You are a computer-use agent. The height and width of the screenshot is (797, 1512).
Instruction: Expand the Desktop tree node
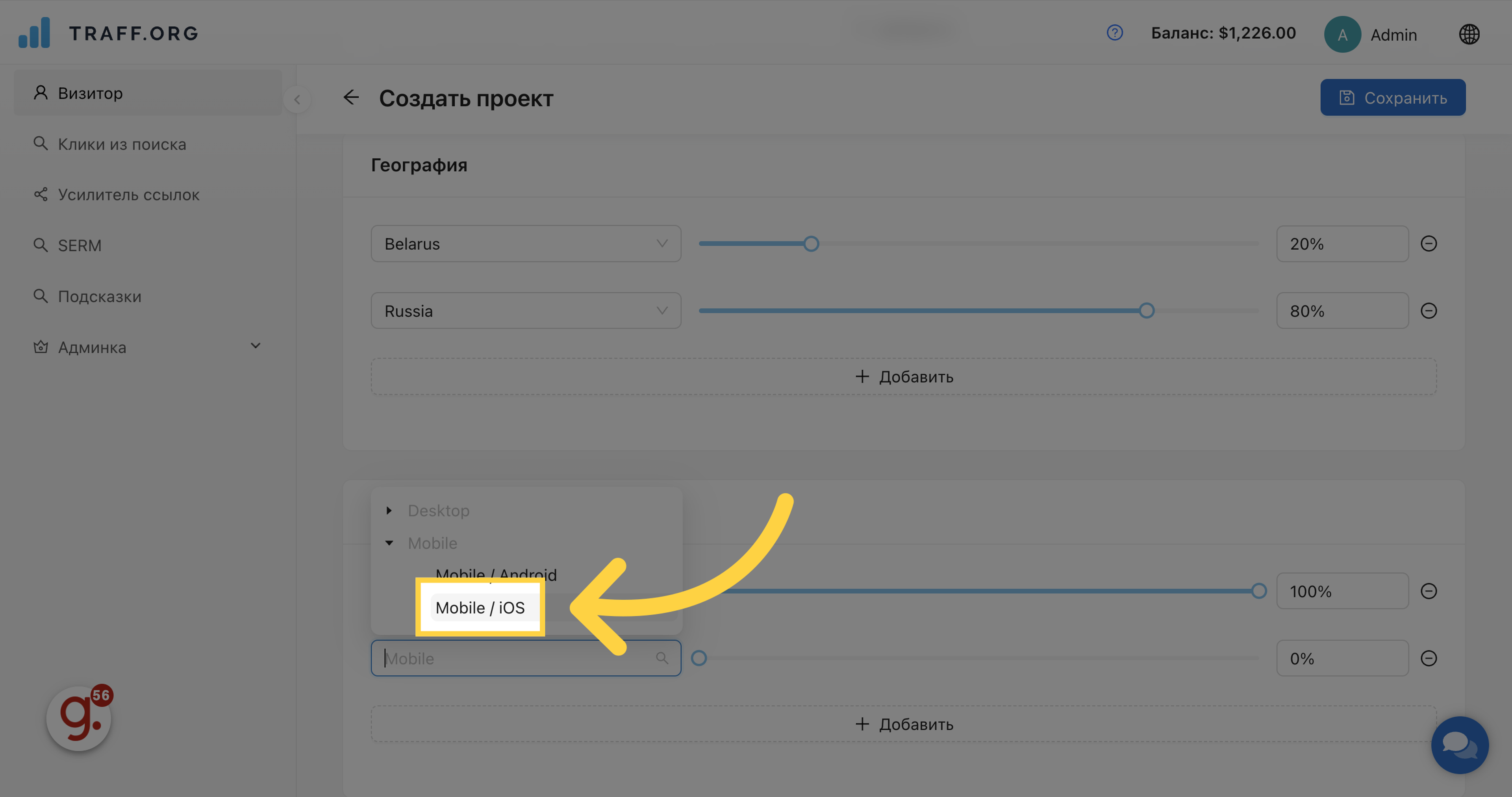point(389,511)
